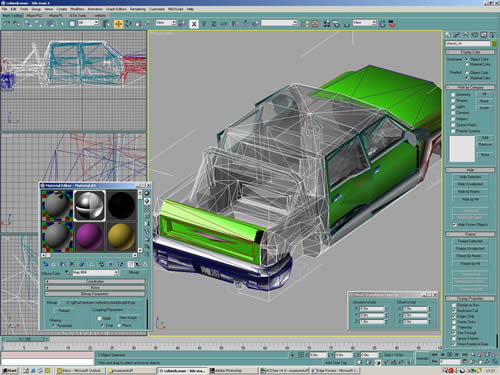Select the Move tool highlighted in yellow
500x375 pixels.
(x=118, y=24)
